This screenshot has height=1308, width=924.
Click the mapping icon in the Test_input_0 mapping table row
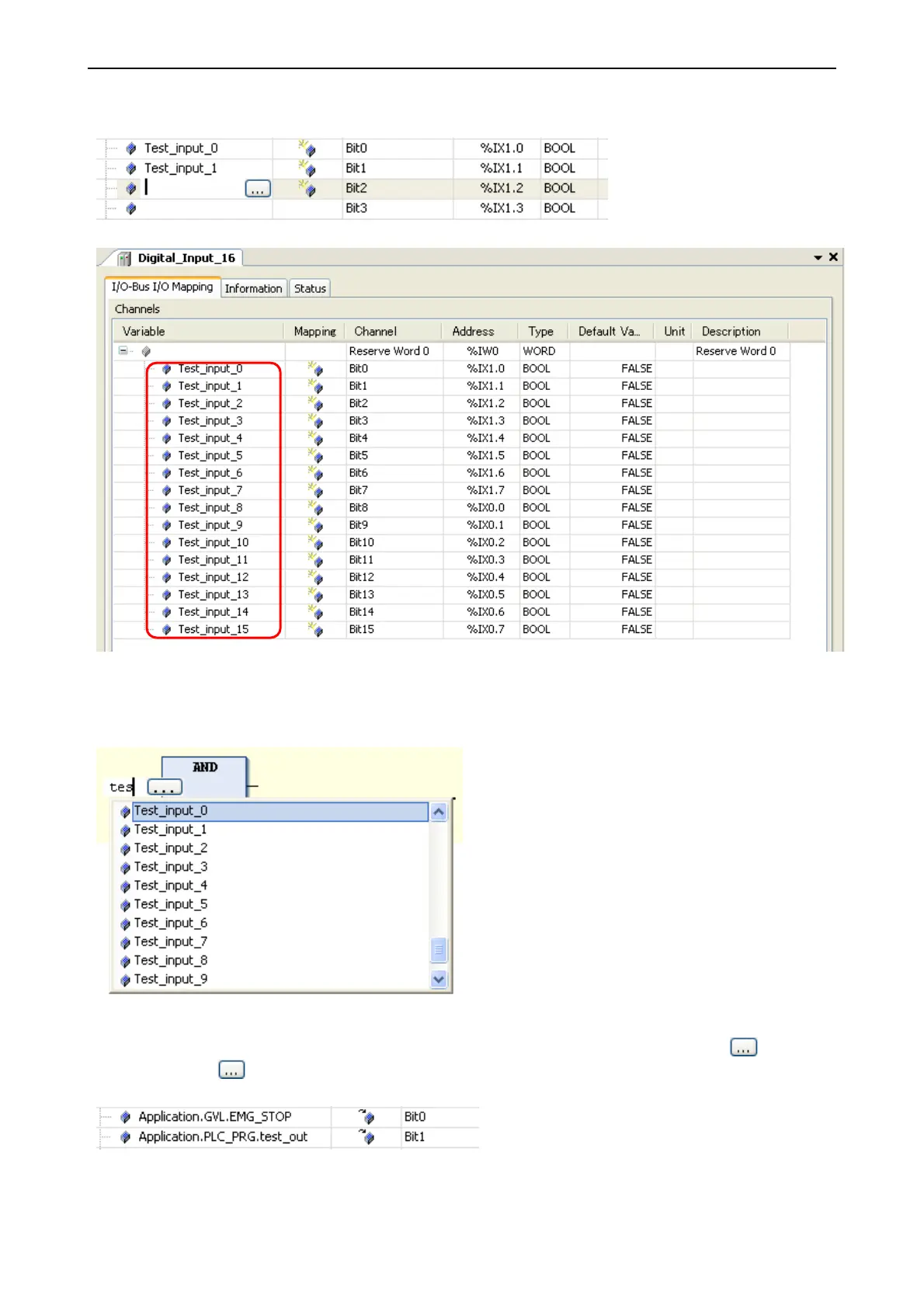click(x=315, y=368)
